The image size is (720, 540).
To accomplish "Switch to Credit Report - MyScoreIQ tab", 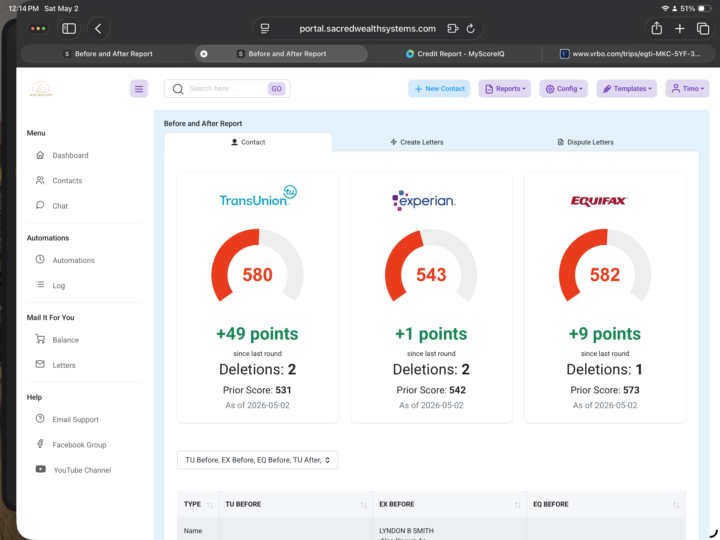I will click(455, 54).
